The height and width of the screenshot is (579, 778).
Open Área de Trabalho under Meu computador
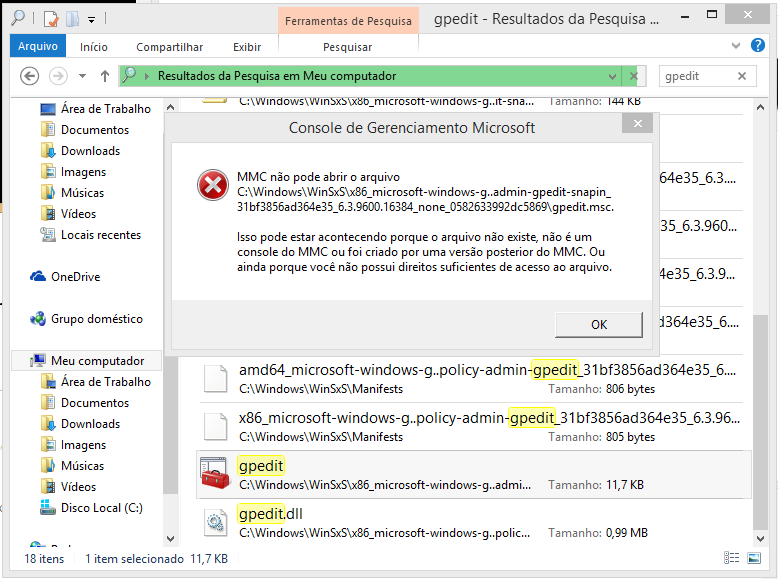pos(106,382)
